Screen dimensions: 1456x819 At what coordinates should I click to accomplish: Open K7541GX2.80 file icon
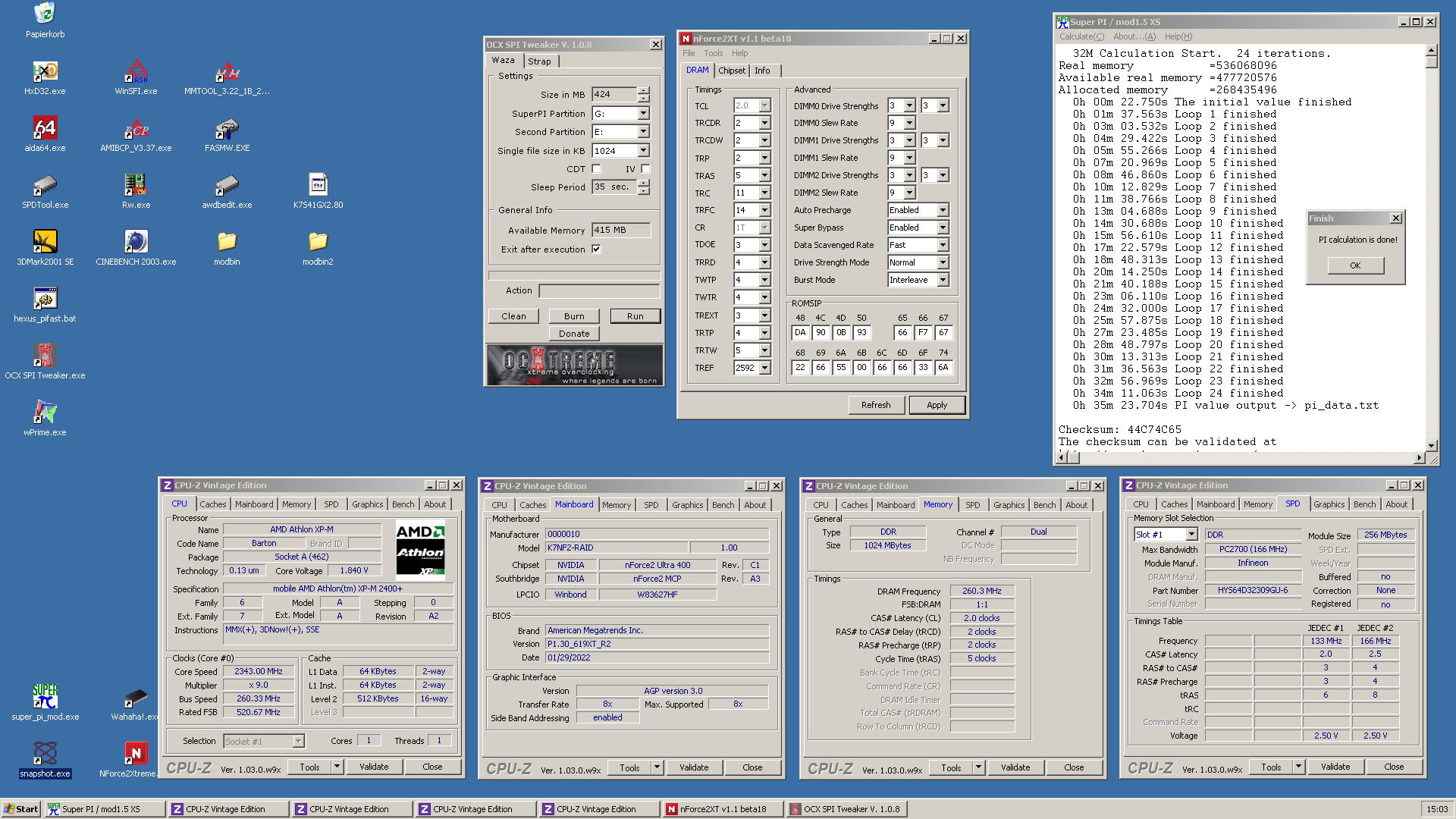point(318,185)
